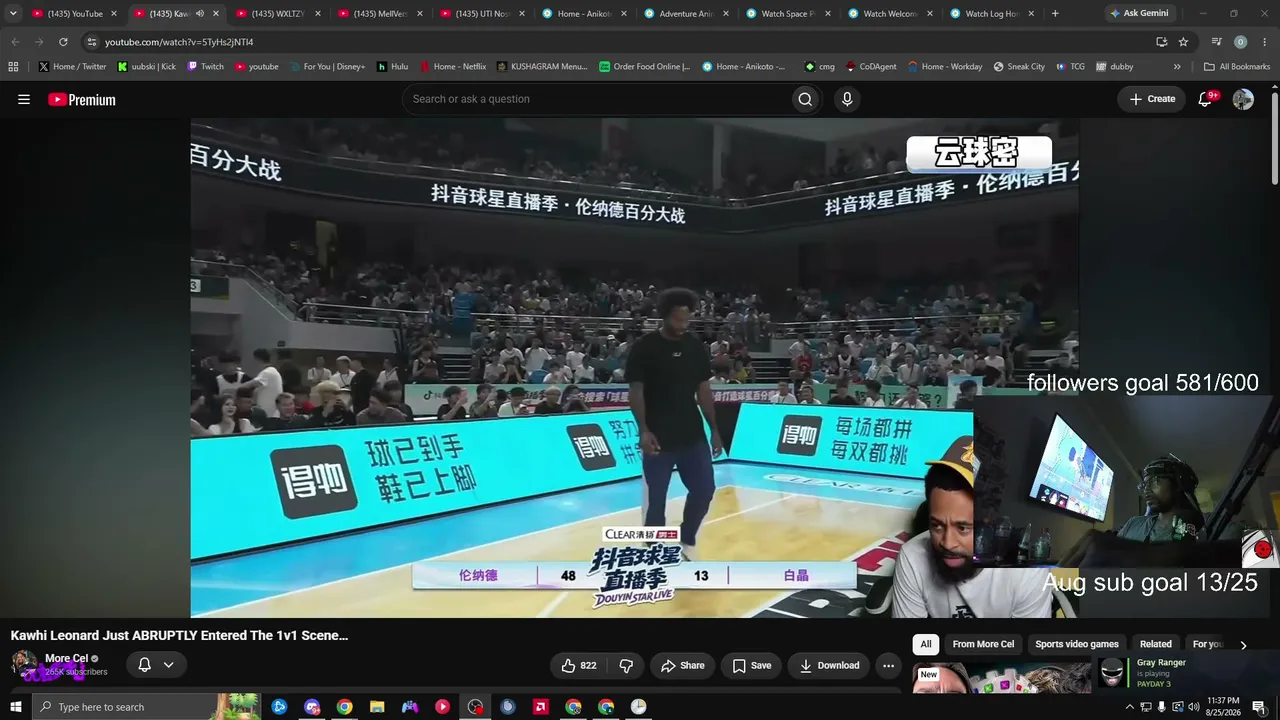Focus the YouTube search field
Viewport: 1280px width, 720px height.
594,99
